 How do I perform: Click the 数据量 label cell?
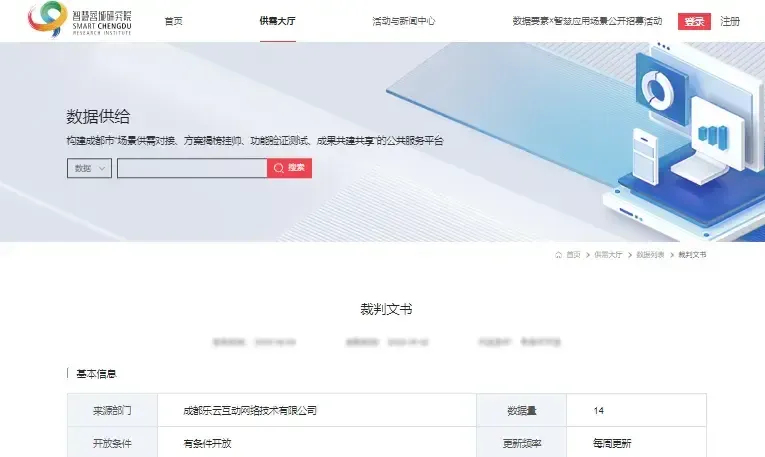coord(522,411)
